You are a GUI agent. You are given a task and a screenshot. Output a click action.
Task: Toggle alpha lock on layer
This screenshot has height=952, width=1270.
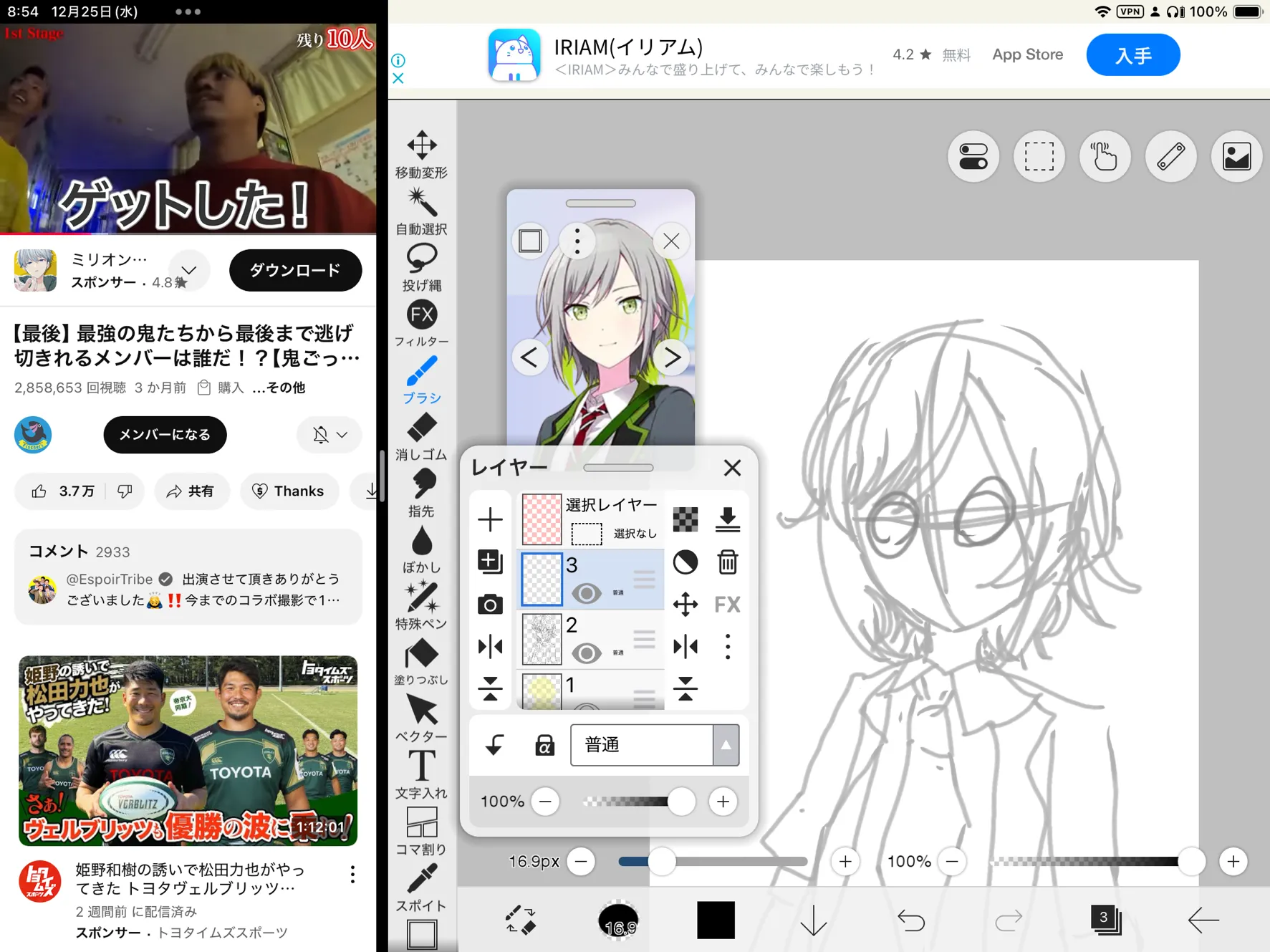[x=544, y=746]
